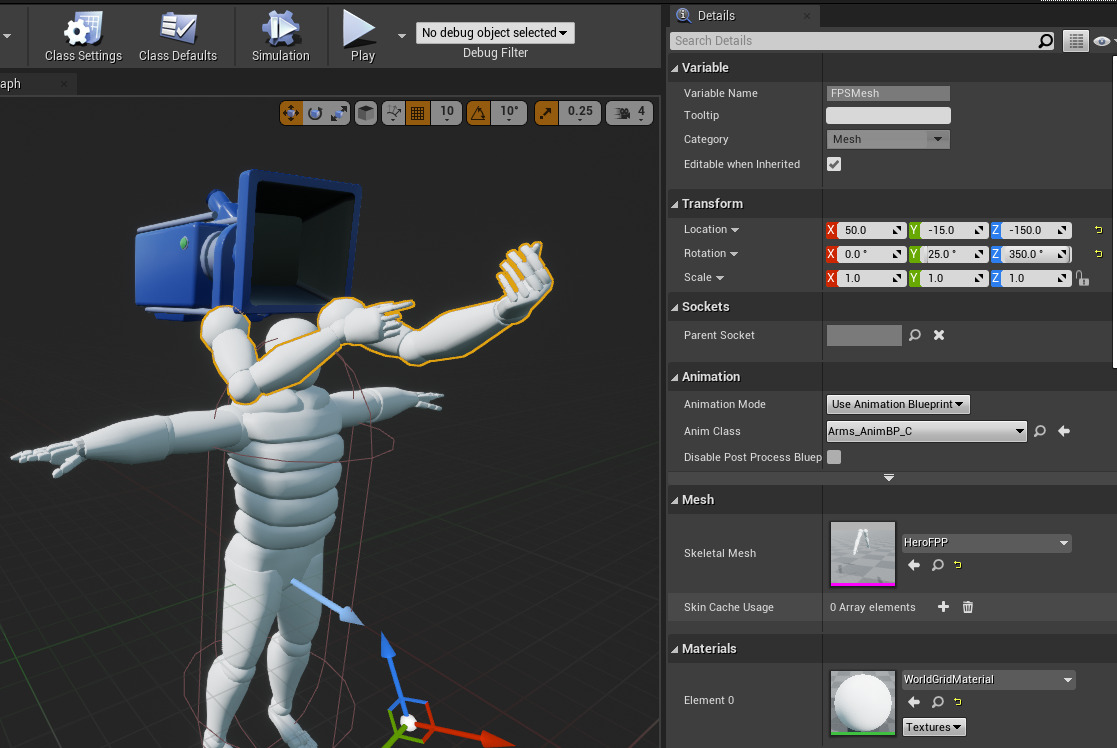Viewport: 1117px width, 748px height.
Task: Click the Class Settings toolbar icon
Action: [83, 37]
